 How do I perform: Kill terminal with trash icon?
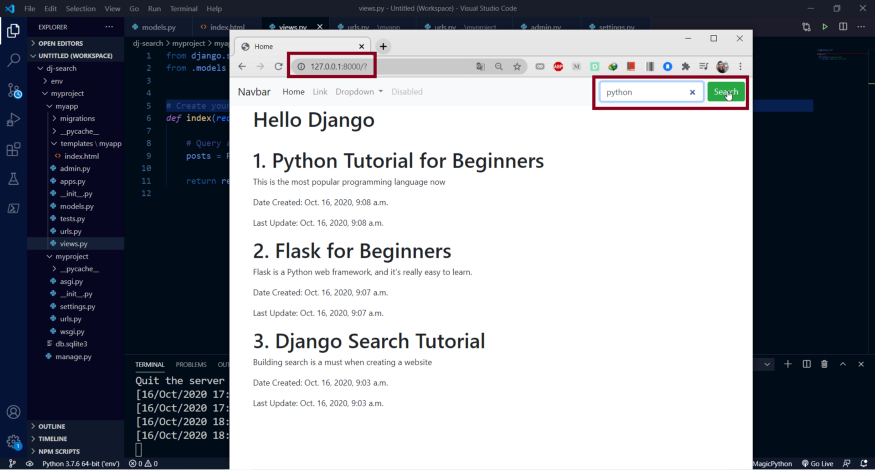pos(824,364)
